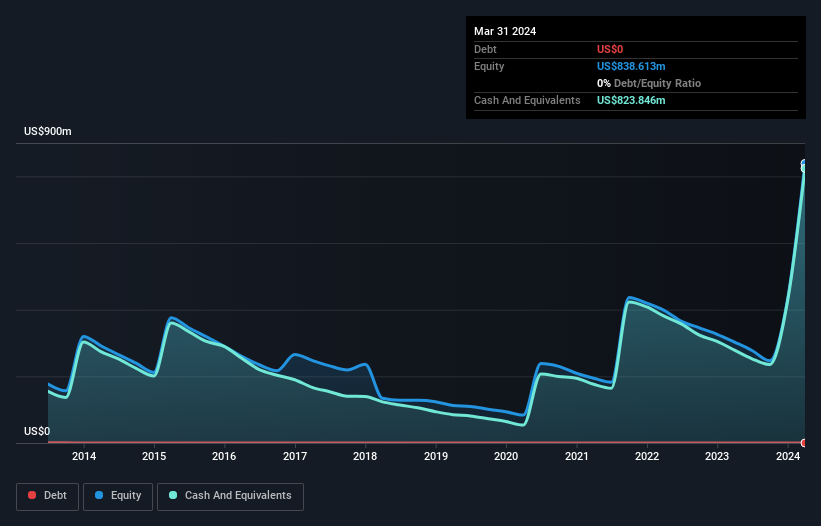Image resolution: width=821 pixels, height=526 pixels.
Task: Click the 2023 x-axis label
Action: (717, 456)
